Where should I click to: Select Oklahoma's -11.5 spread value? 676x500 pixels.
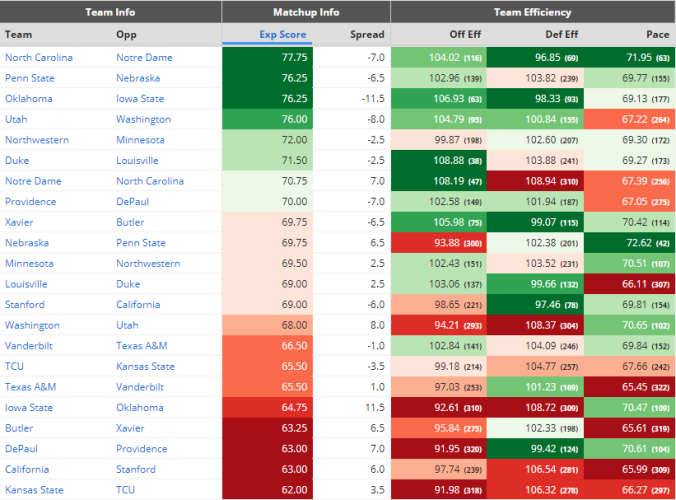[x=373, y=99]
